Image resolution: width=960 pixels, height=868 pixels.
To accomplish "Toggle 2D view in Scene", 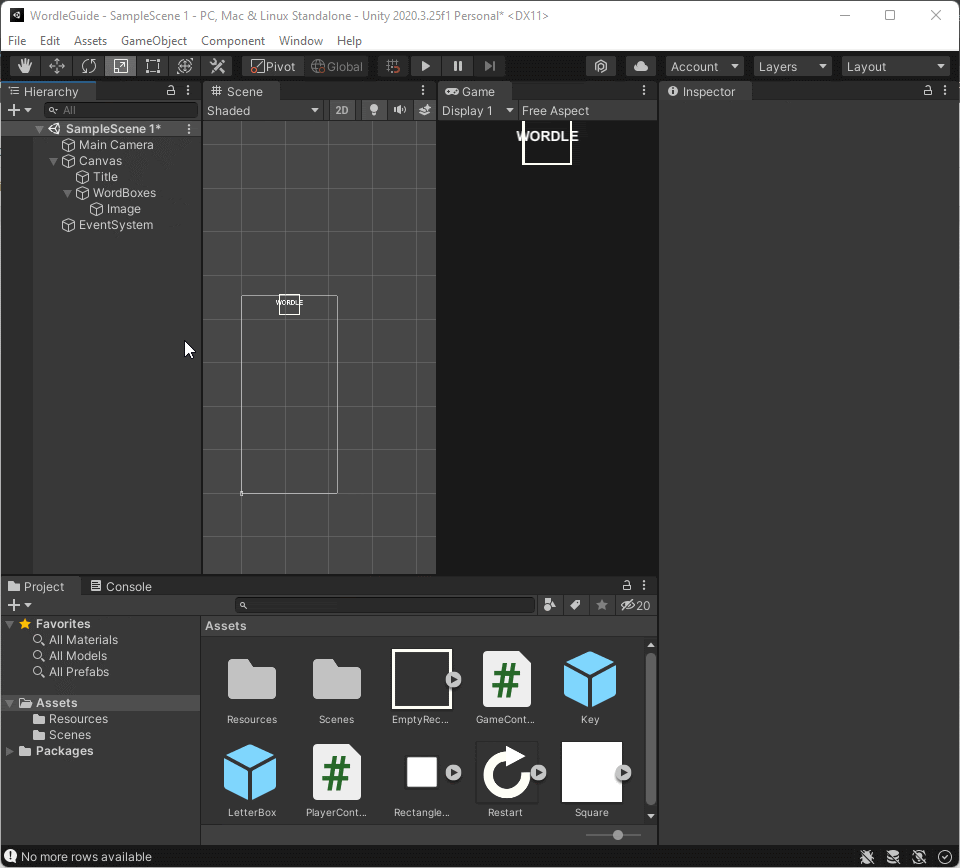I will [x=342, y=110].
